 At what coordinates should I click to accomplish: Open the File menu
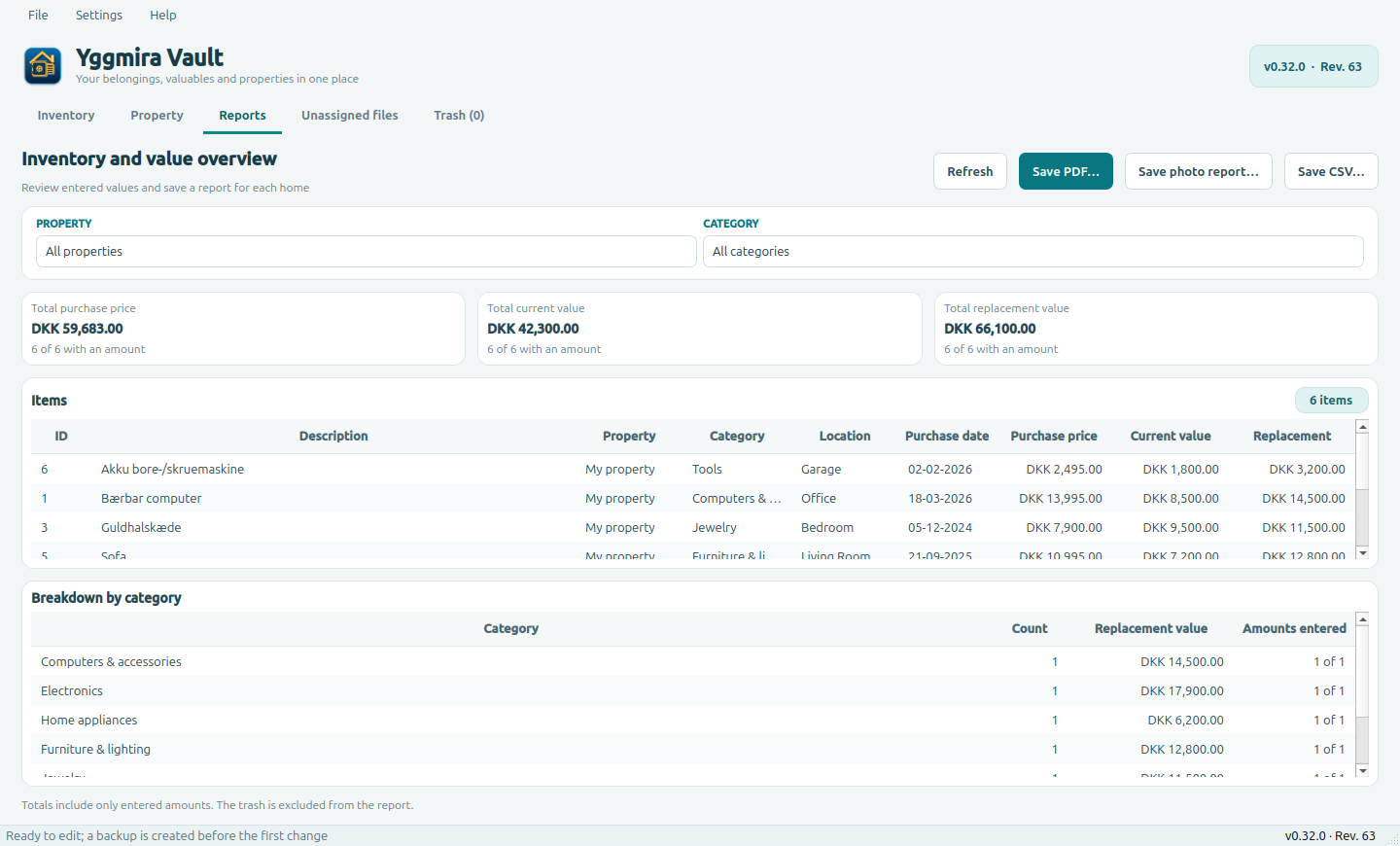tap(38, 15)
